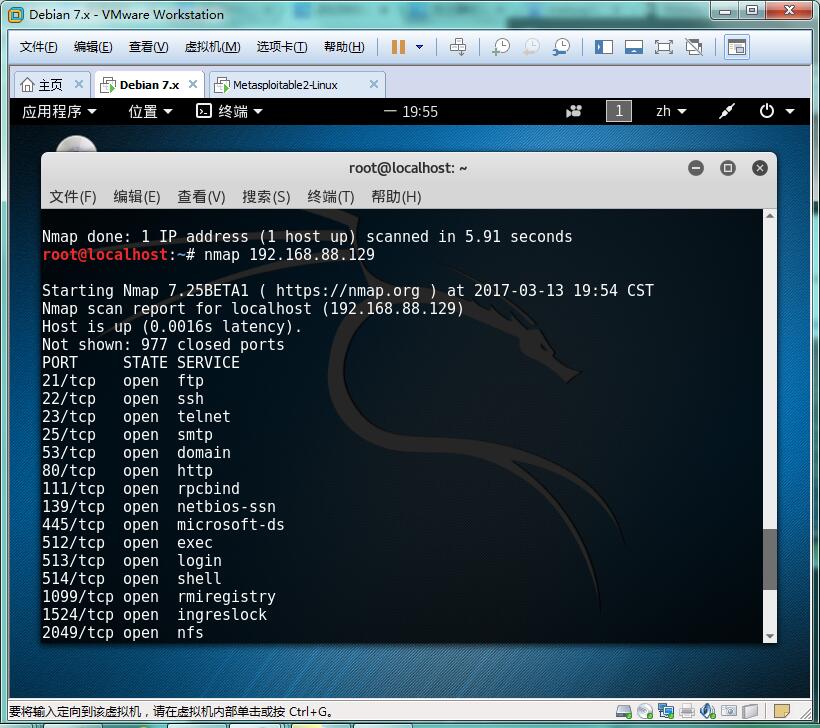The width and height of the screenshot is (820, 728).
Task: Toggle the thumbnail bar view icon
Action: pyautogui.click(x=633, y=47)
